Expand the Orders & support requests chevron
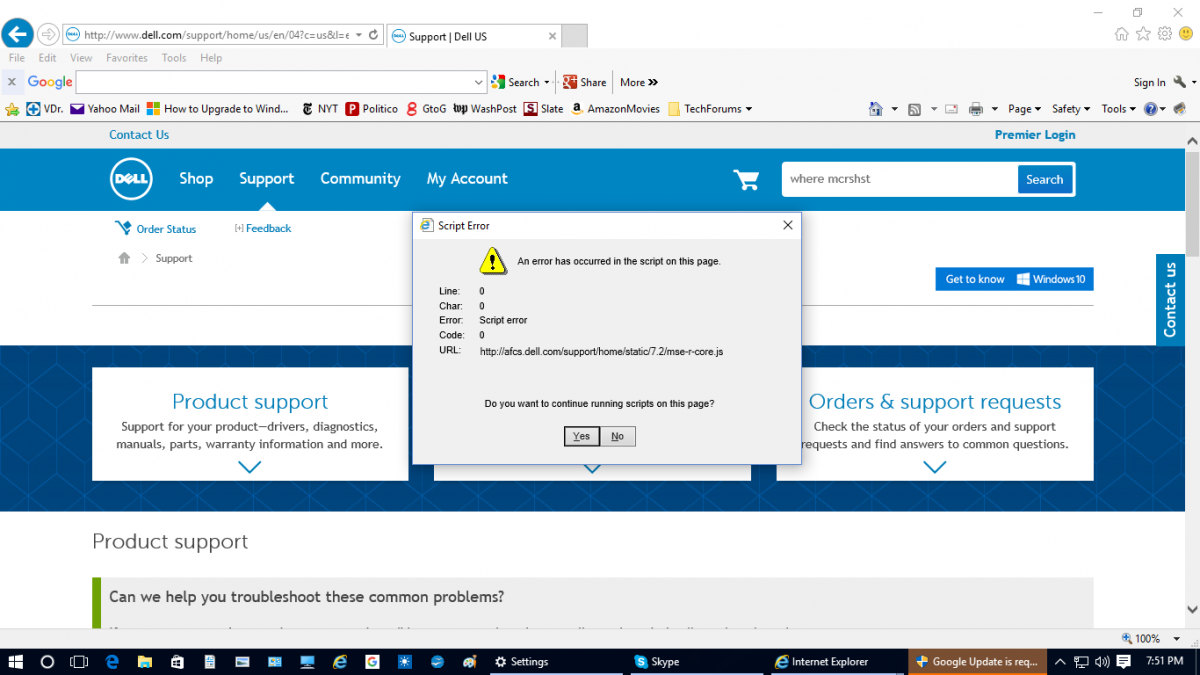 [935, 466]
